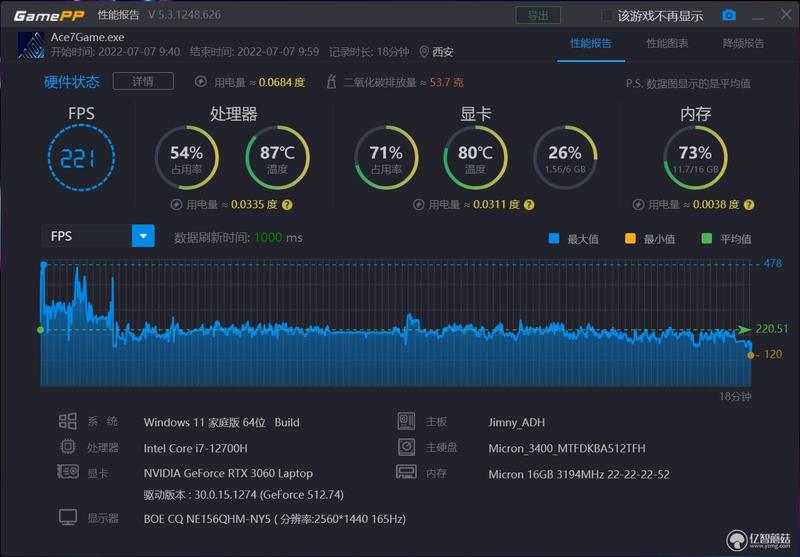Switch to the 性能报告 tab
Screen dimensions: 800x557
(x=591, y=43)
